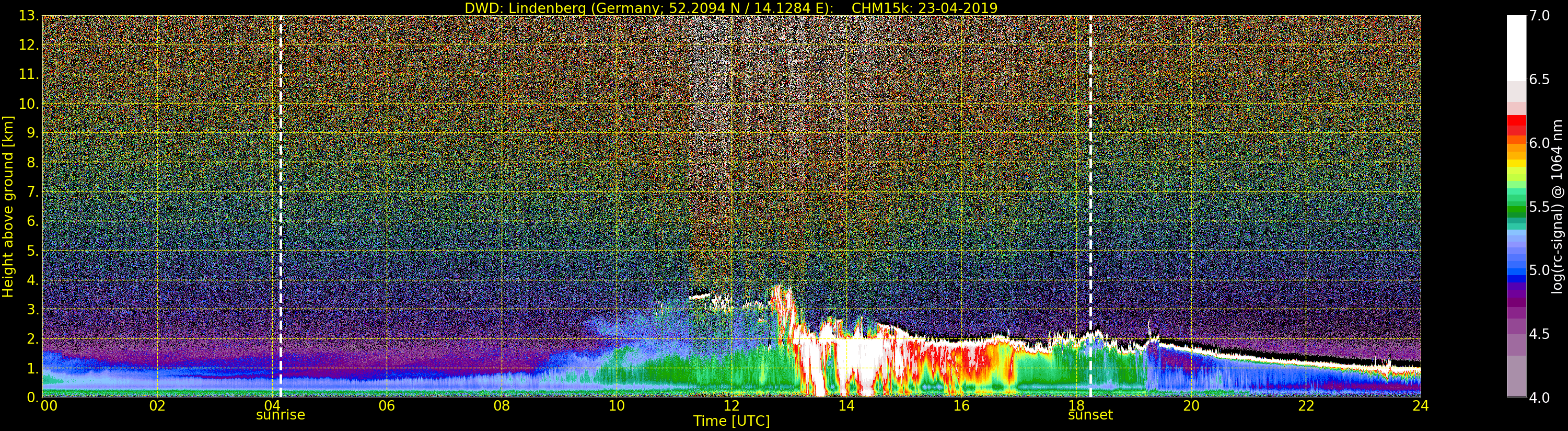Image resolution: width=1568 pixels, height=431 pixels.
Task: Click the '18' time axis tick label
Action: pyautogui.click(x=1076, y=406)
